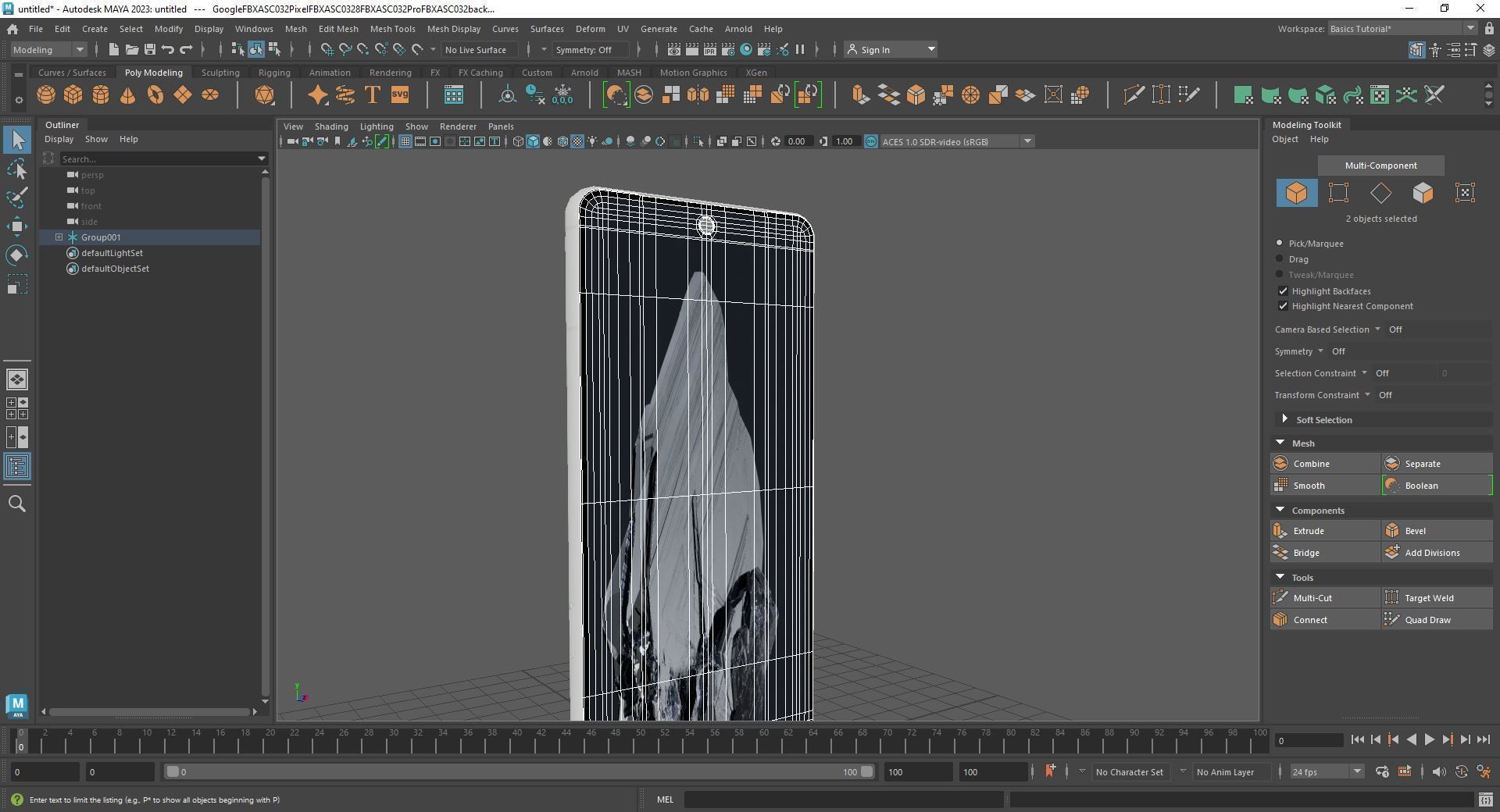The height and width of the screenshot is (812, 1500).
Task: Open Workspace Basics Tutorial dropdown
Action: click(x=1402, y=28)
